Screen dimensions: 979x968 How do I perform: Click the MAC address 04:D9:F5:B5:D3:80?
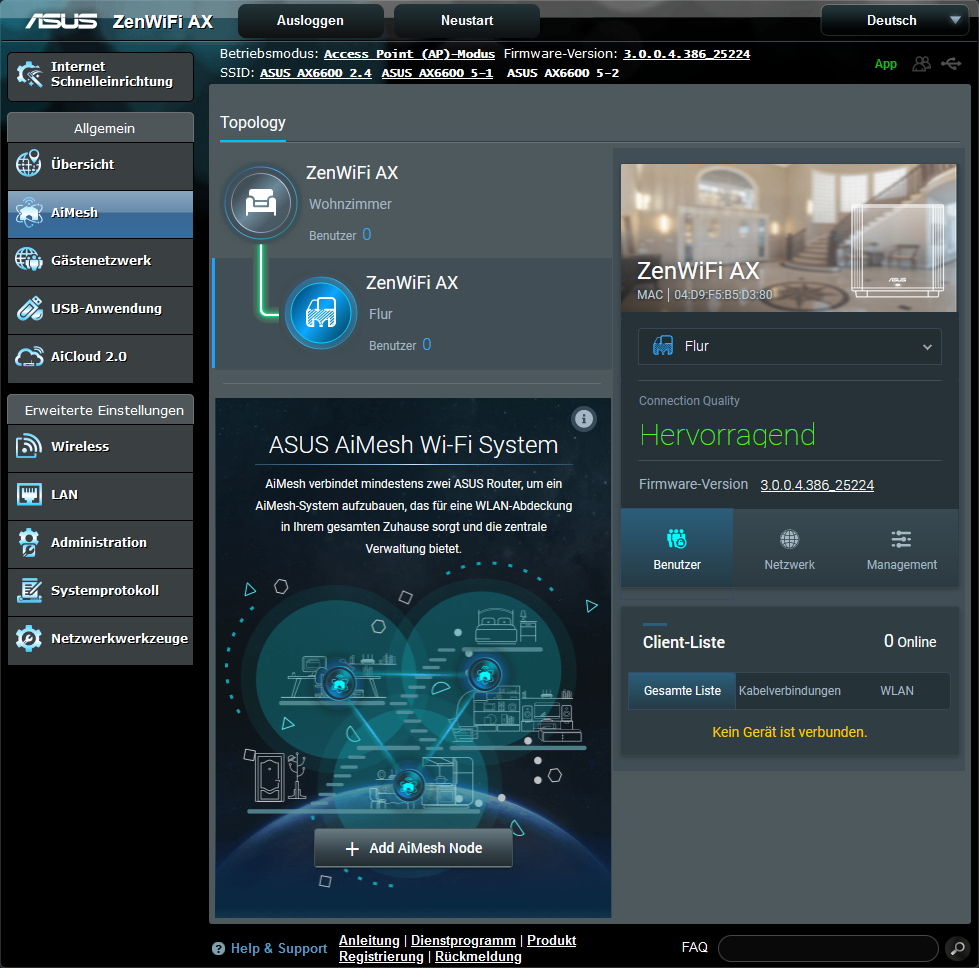722,294
